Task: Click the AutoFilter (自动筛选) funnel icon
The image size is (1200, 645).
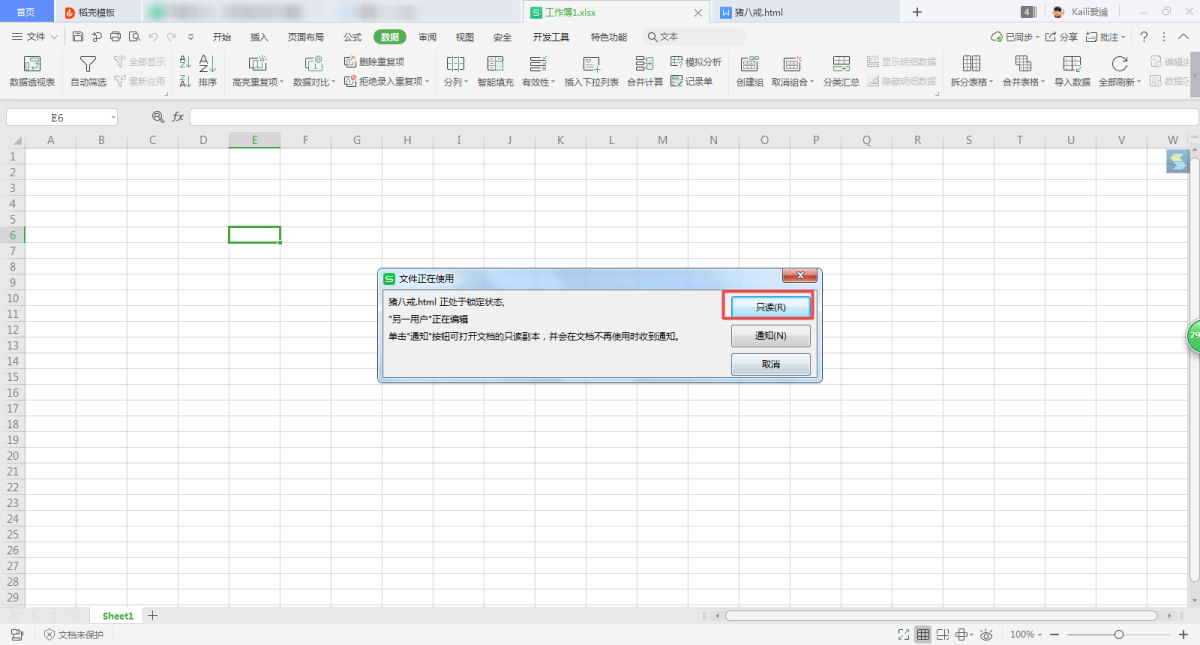Action: point(88,65)
